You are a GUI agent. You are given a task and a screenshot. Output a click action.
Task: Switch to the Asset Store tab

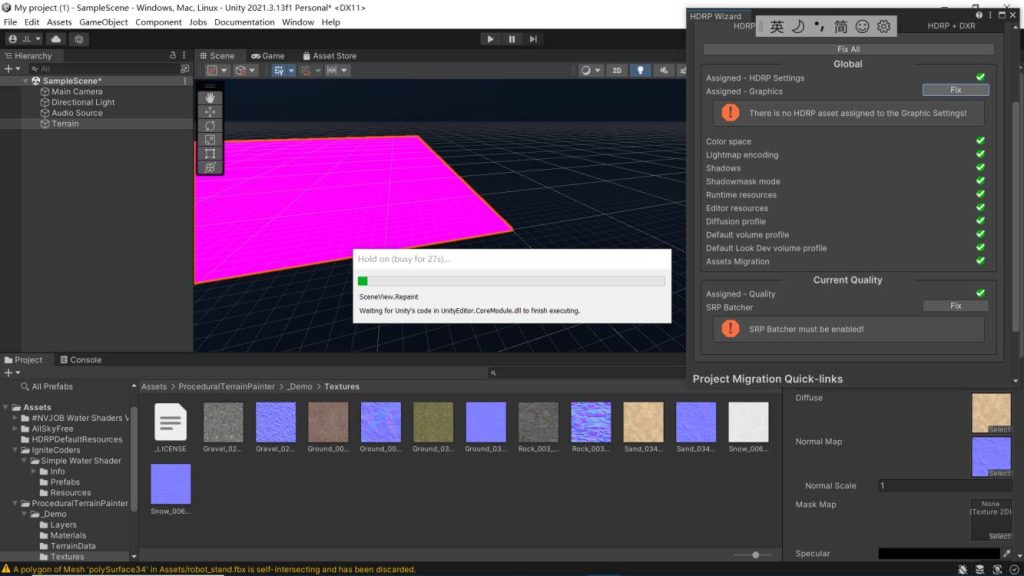329,56
